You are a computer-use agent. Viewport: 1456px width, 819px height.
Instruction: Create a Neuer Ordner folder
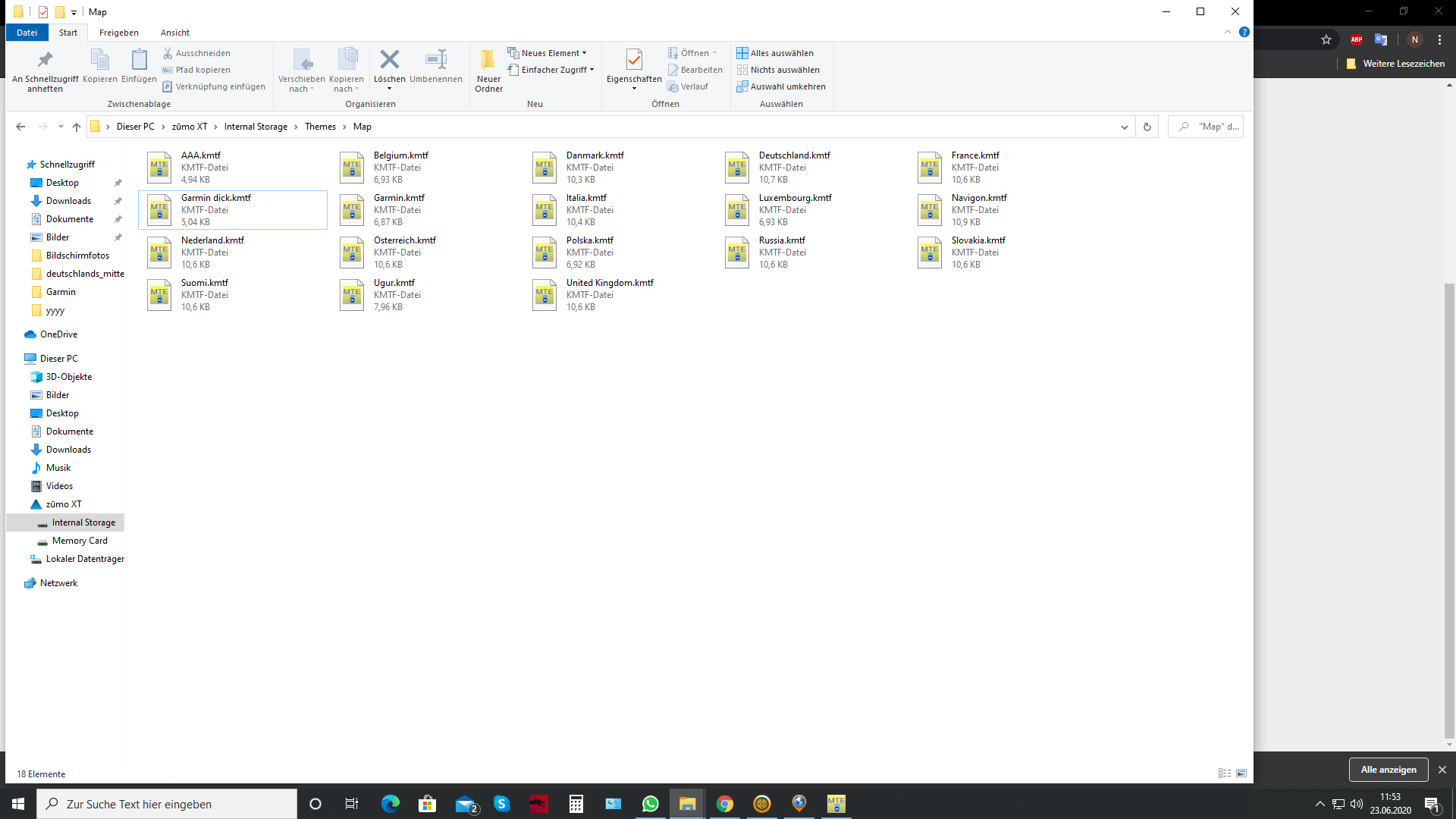[x=488, y=70]
